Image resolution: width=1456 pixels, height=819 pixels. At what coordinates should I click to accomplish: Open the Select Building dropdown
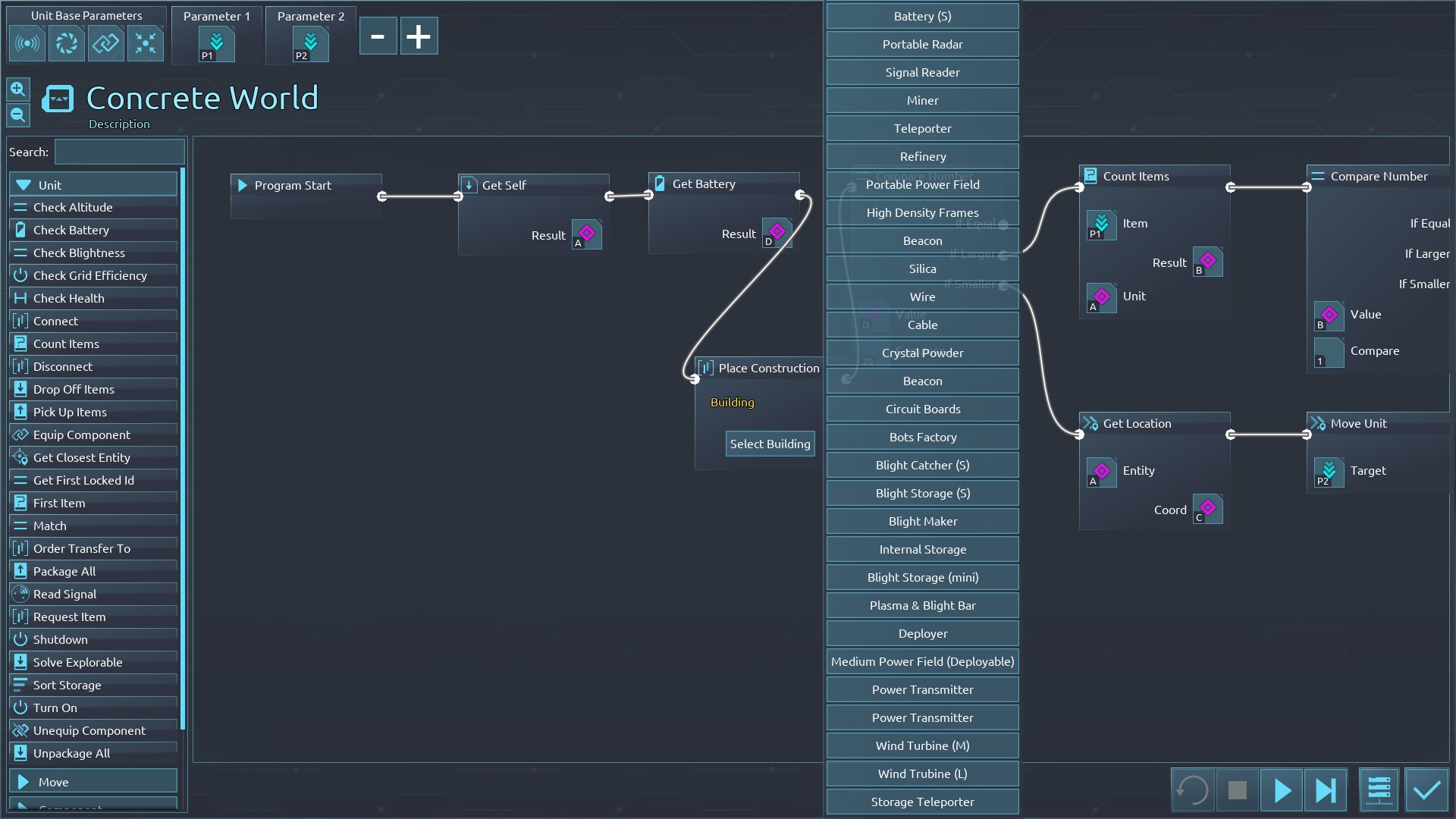click(x=770, y=444)
